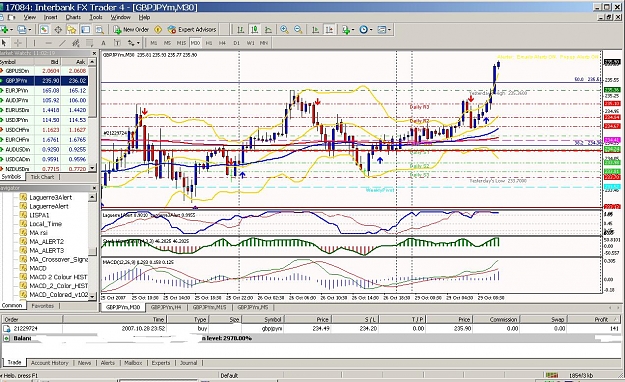Screen dimensions: 625x382
Task: Click Market Watch scrollbar down arrow
Action: tap(92, 168)
